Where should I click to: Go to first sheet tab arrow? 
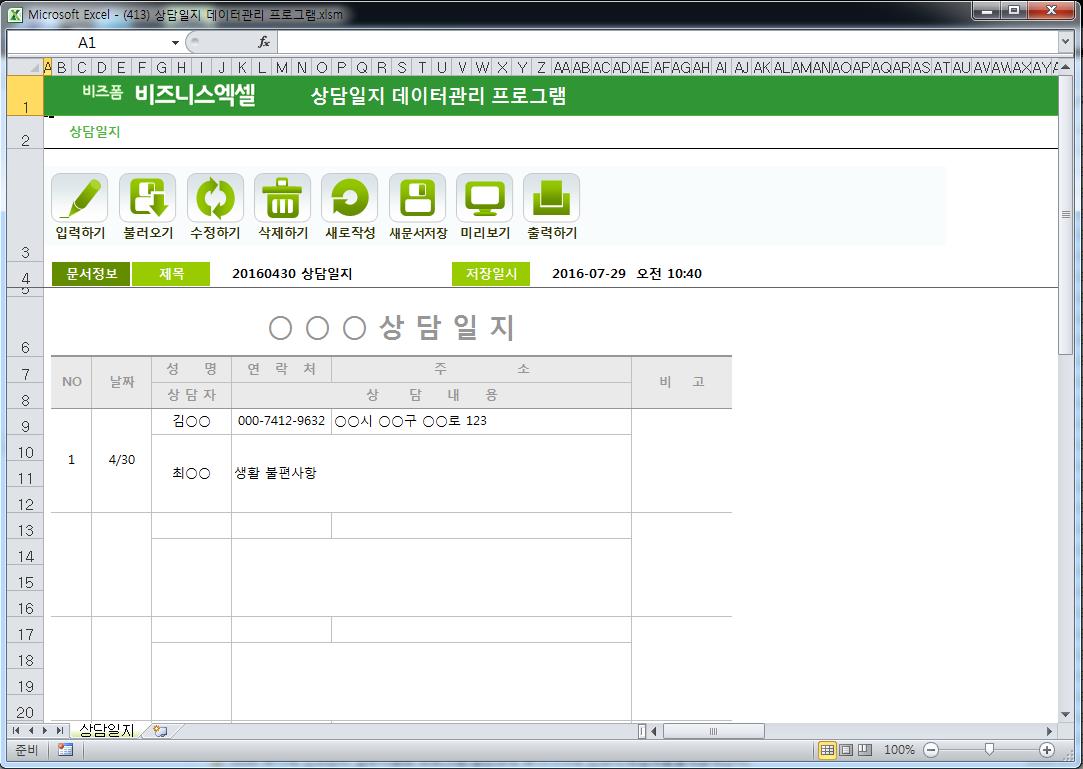(x=17, y=730)
